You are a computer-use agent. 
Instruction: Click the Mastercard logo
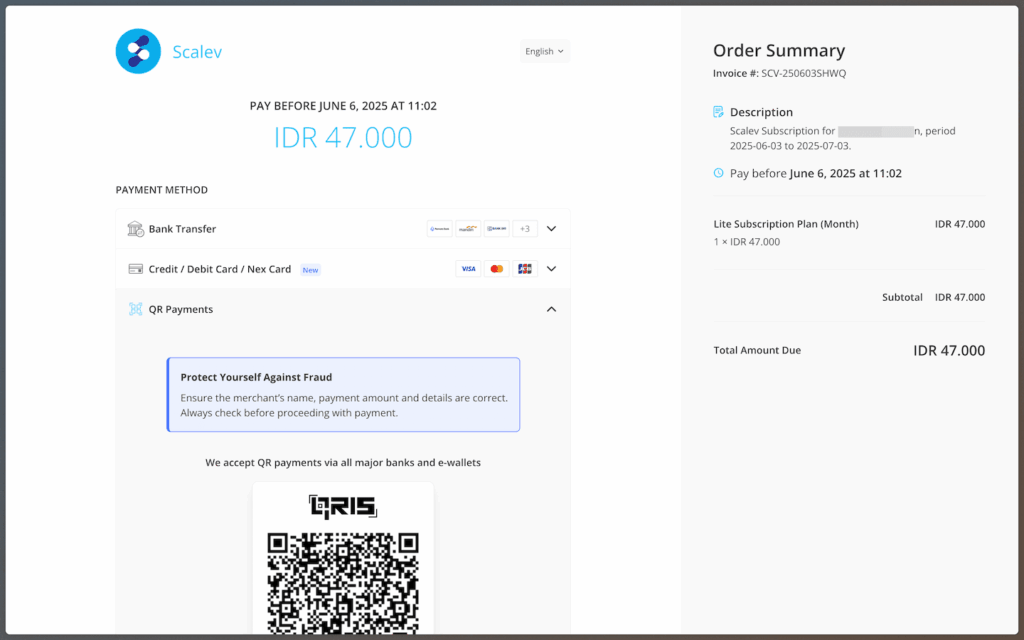[496, 269]
